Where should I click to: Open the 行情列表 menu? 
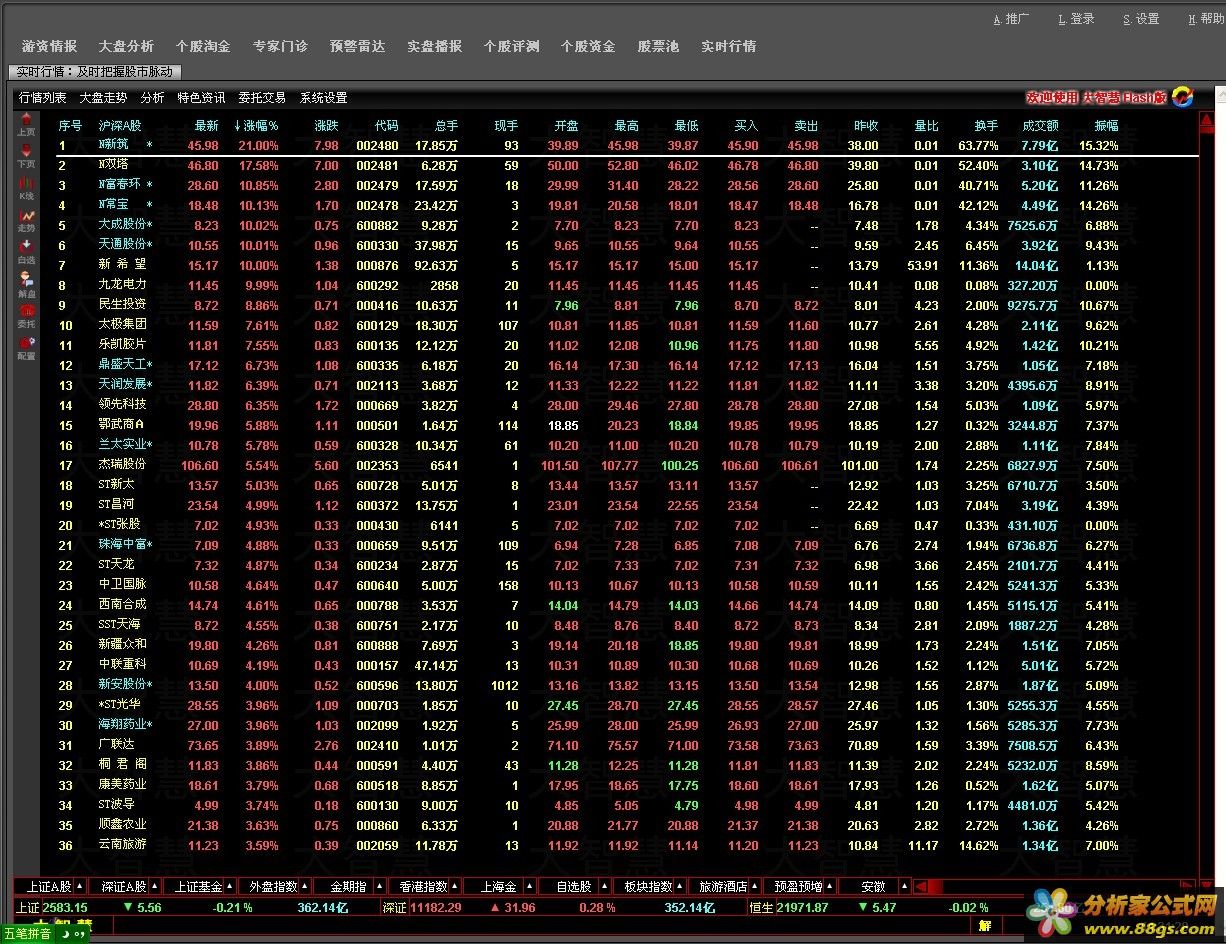[x=43, y=98]
